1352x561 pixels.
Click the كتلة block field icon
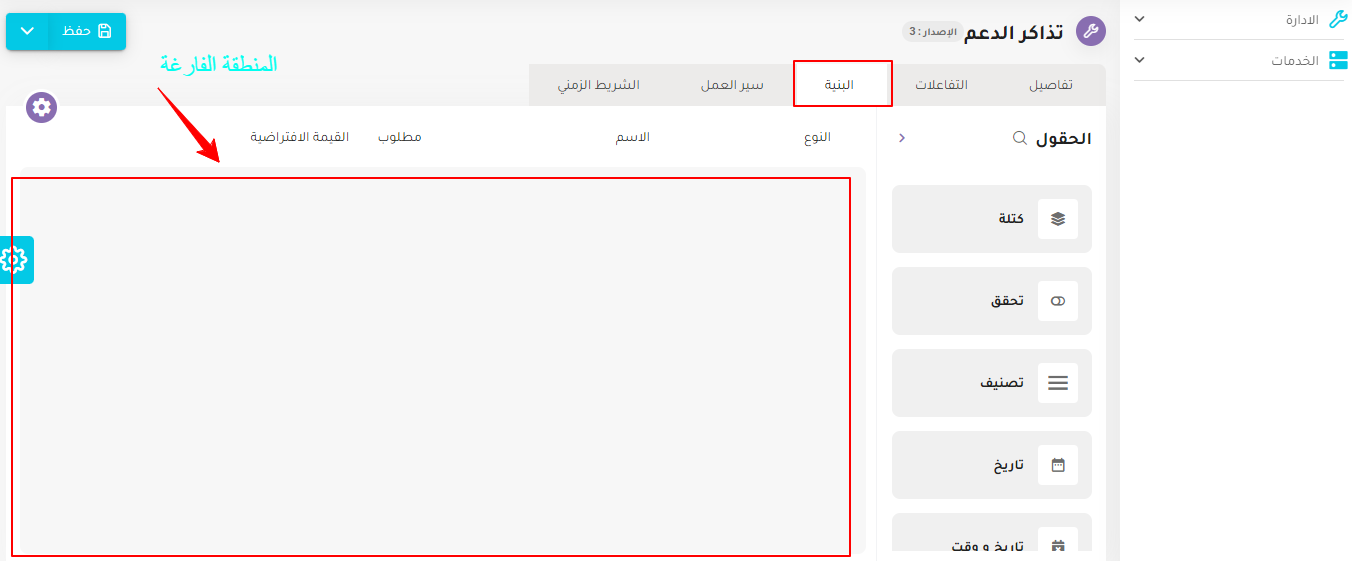point(1058,219)
